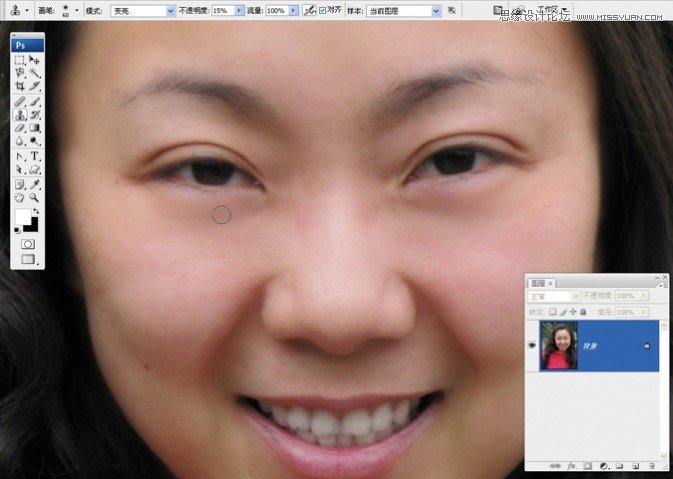673x479 pixels.
Task: Hide the Background layer visibility eye
Action: pyautogui.click(x=532, y=345)
